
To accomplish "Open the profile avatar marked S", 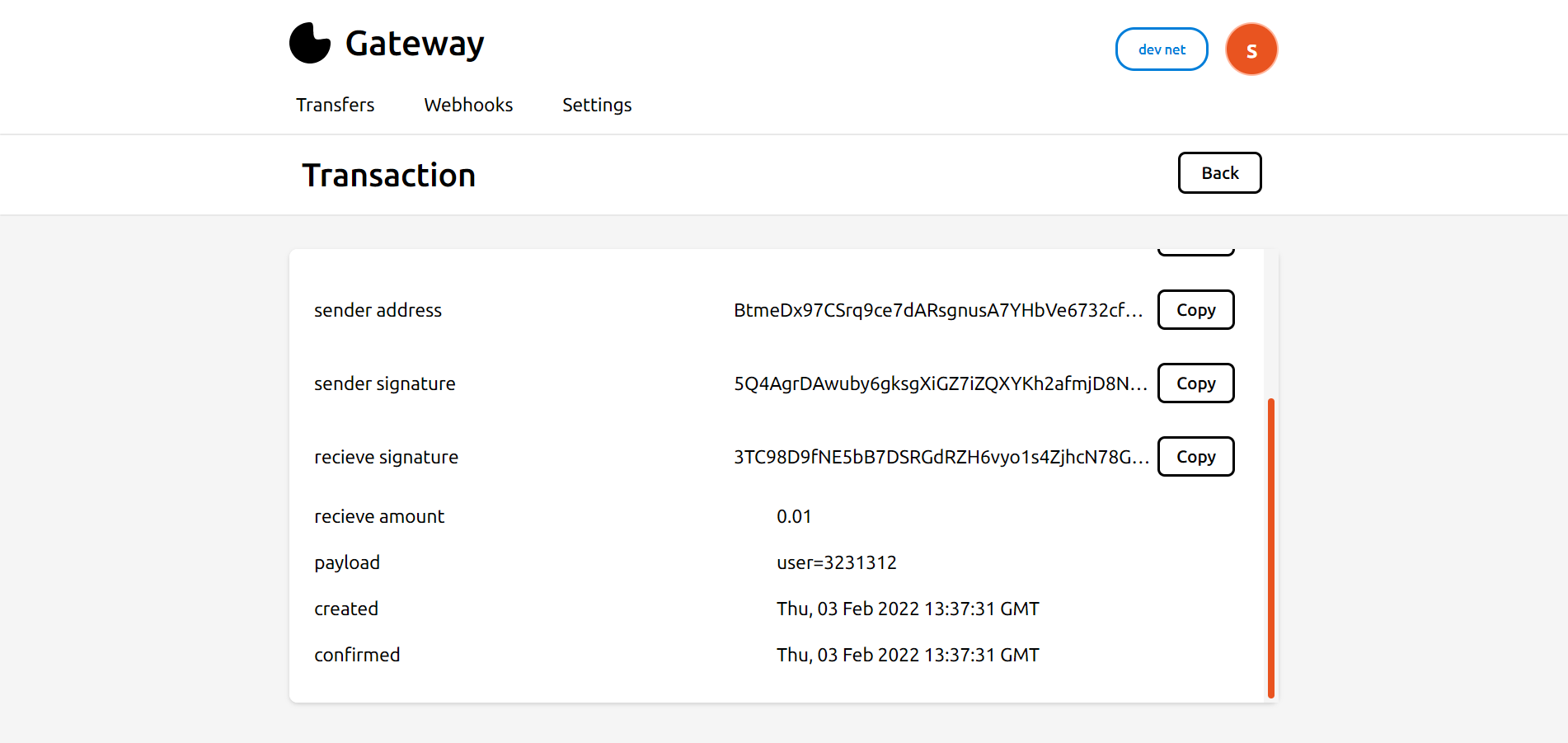I will coord(1251,49).
